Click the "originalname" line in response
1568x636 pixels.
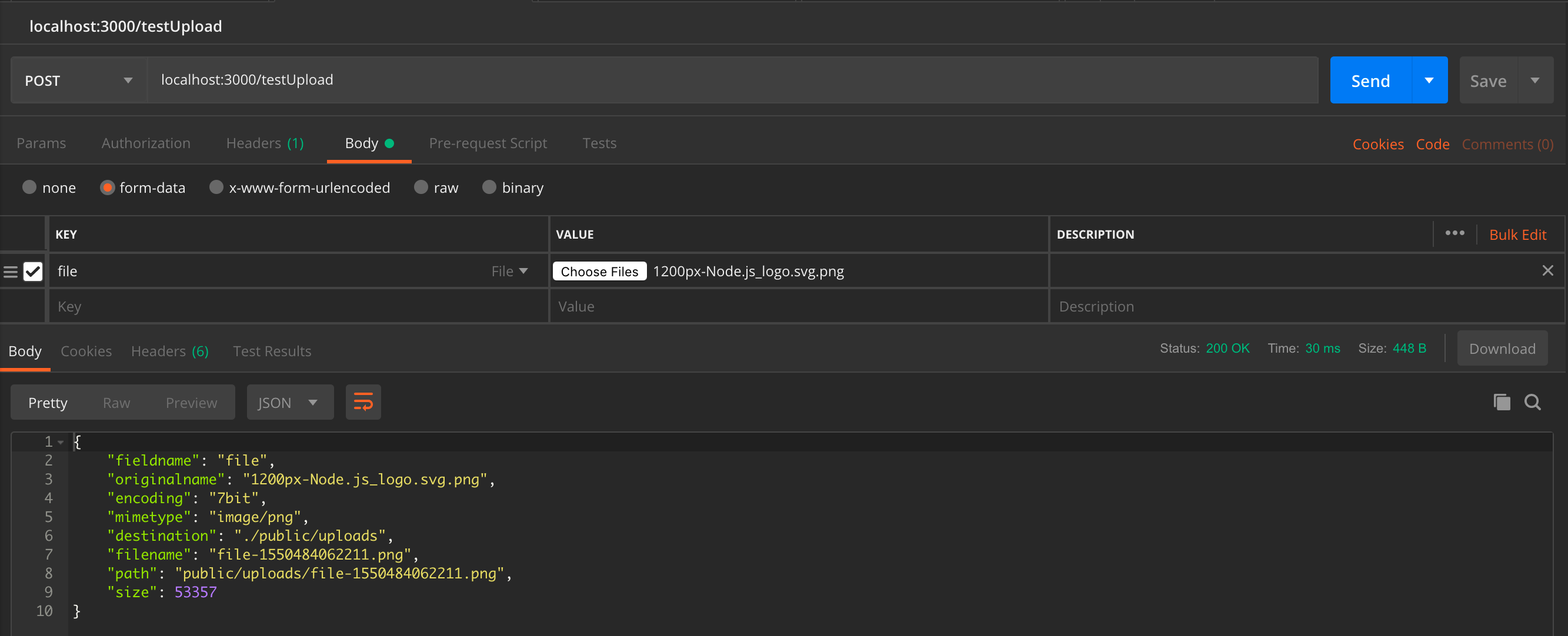(x=301, y=479)
